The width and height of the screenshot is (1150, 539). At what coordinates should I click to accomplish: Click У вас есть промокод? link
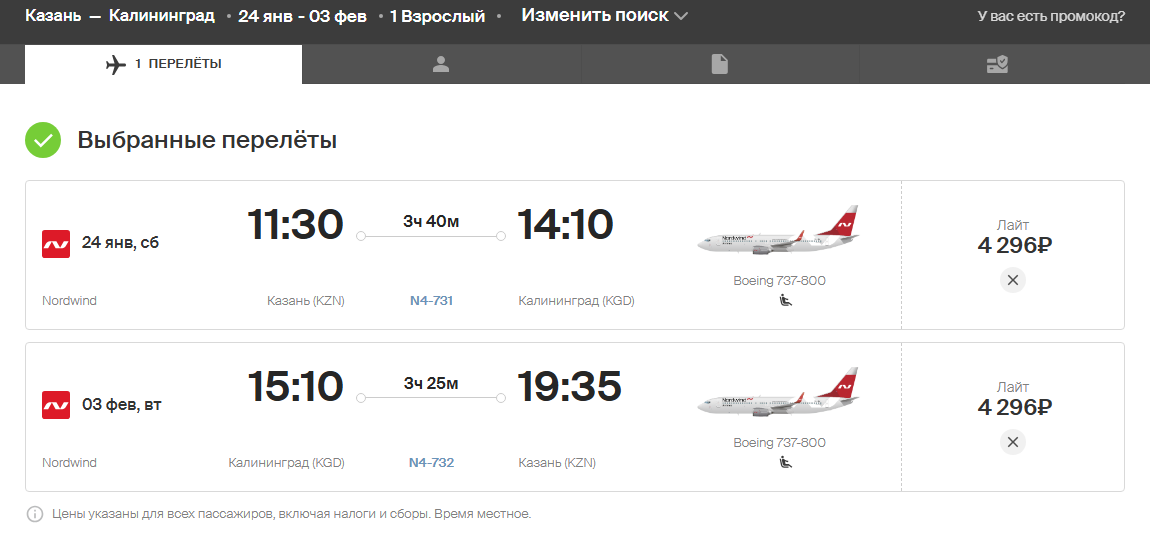click(1051, 16)
